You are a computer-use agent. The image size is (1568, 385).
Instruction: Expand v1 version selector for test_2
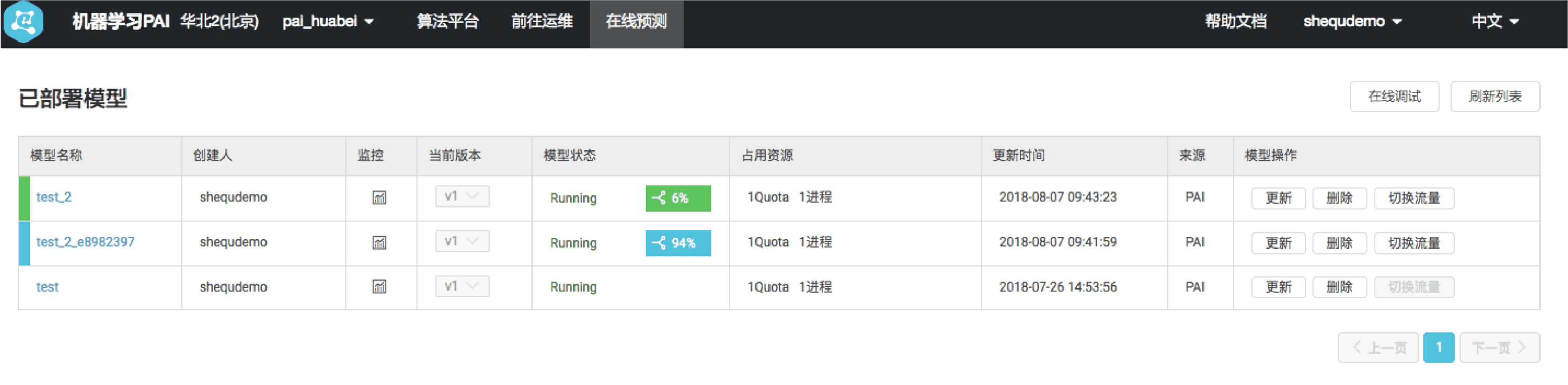[462, 197]
